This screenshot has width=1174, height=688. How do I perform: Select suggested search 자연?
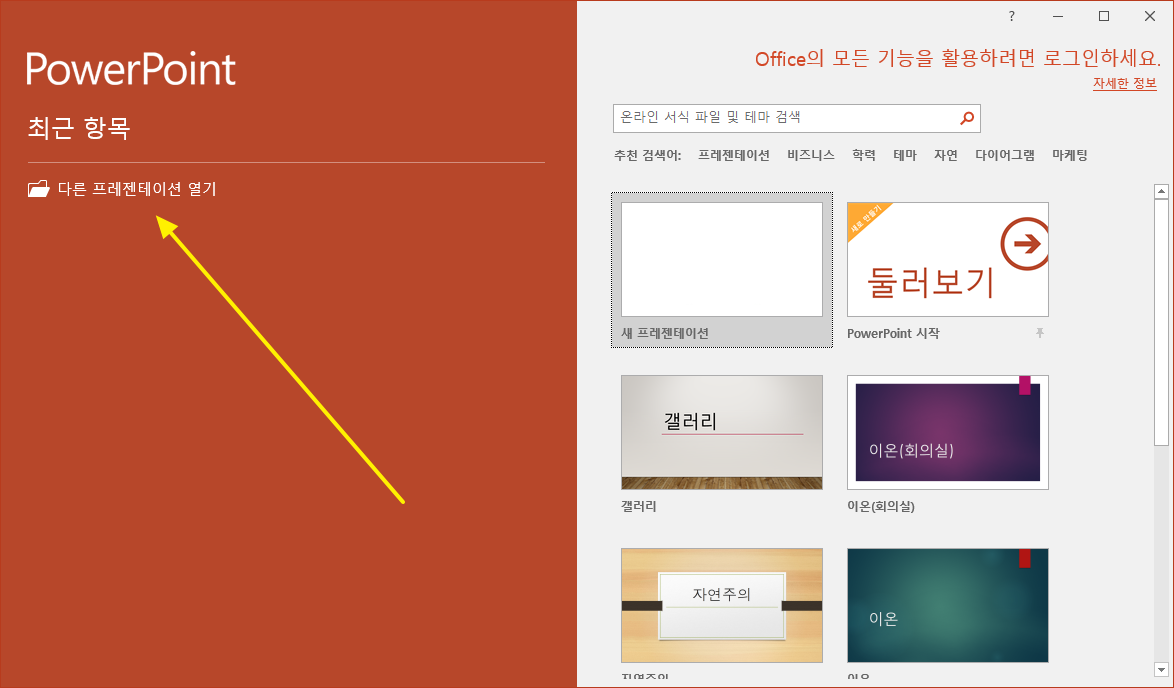point(946,156)
